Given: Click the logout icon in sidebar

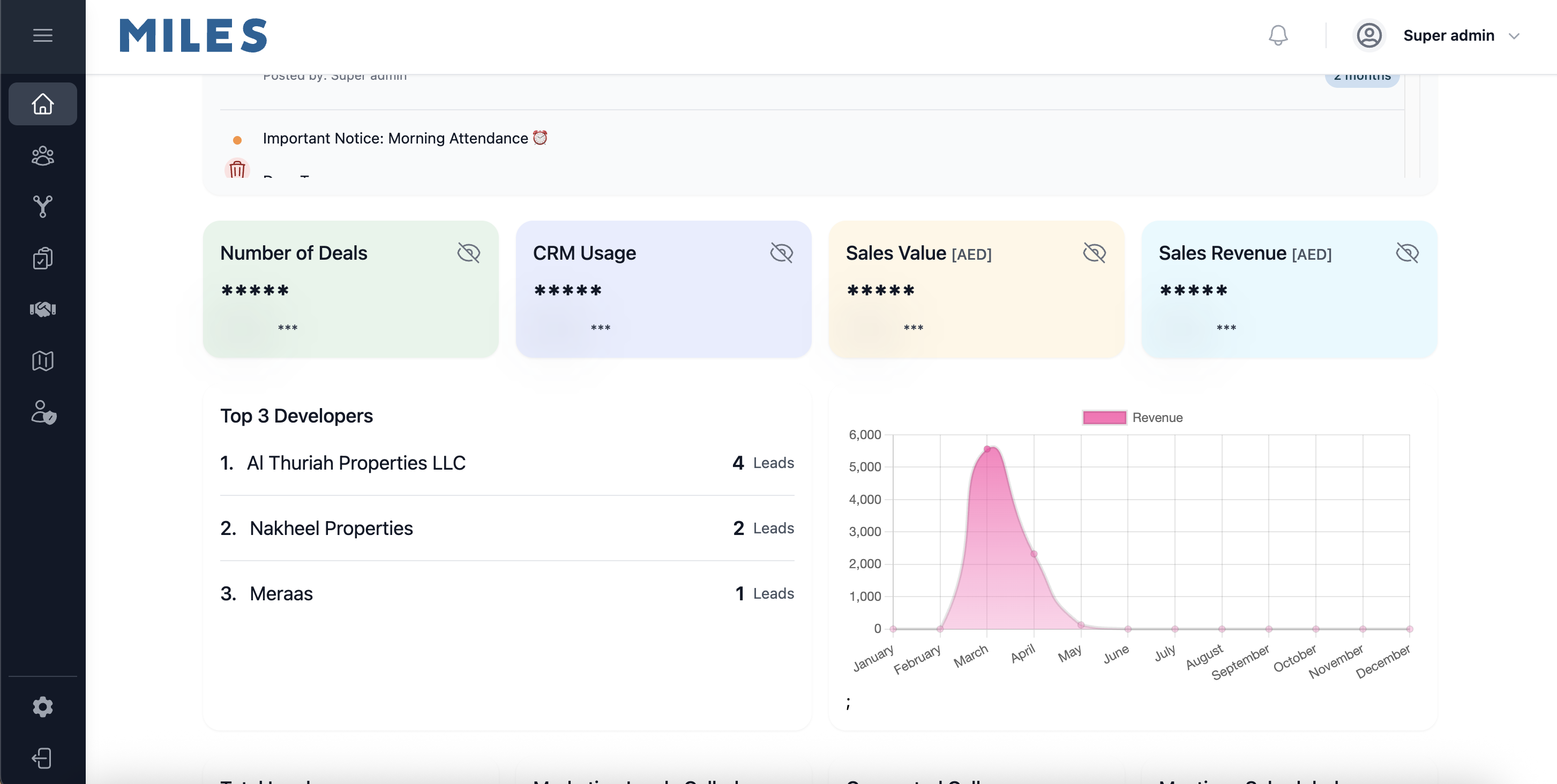Looking at the screenshot, I should (42, 758).
